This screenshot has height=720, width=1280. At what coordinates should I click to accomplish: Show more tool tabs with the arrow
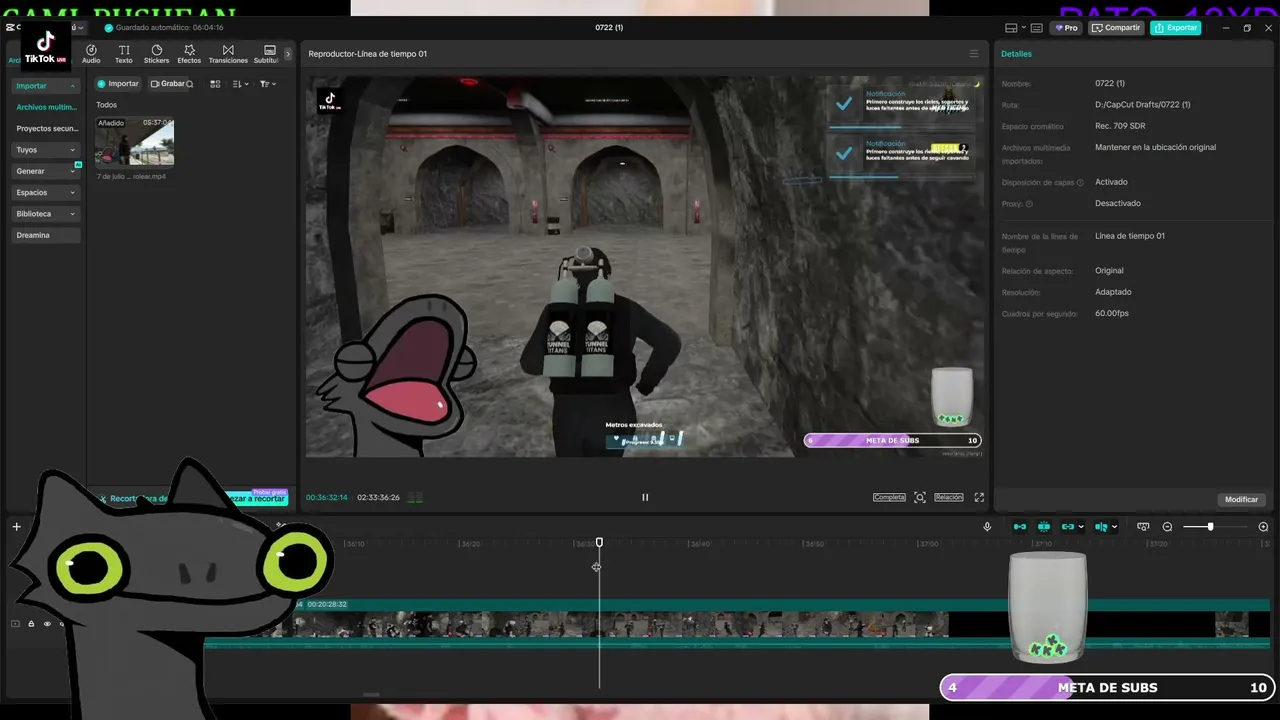coord(288,54)
